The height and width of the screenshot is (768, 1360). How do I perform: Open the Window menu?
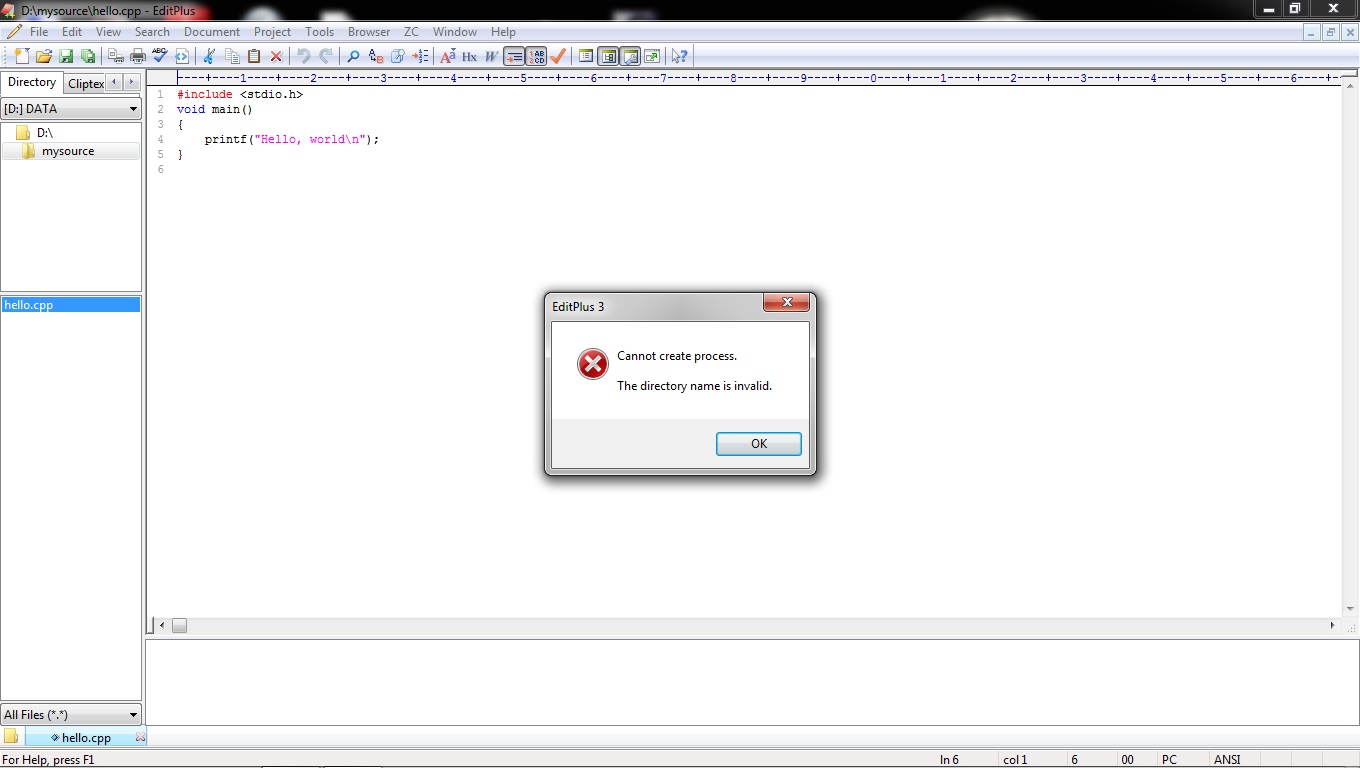pos(455,32)
